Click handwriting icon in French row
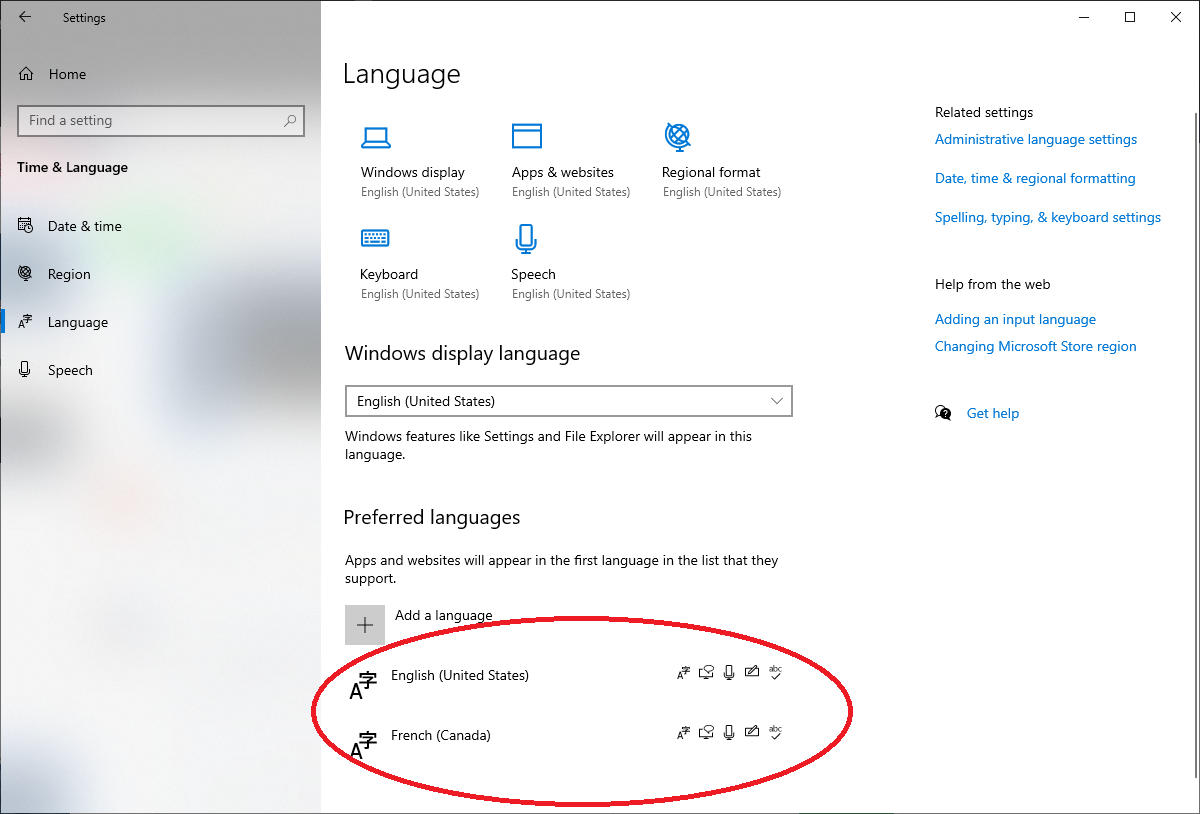The width and height of the screenshot is (1200, 814). pyautogui.click(x=752, y=733)
